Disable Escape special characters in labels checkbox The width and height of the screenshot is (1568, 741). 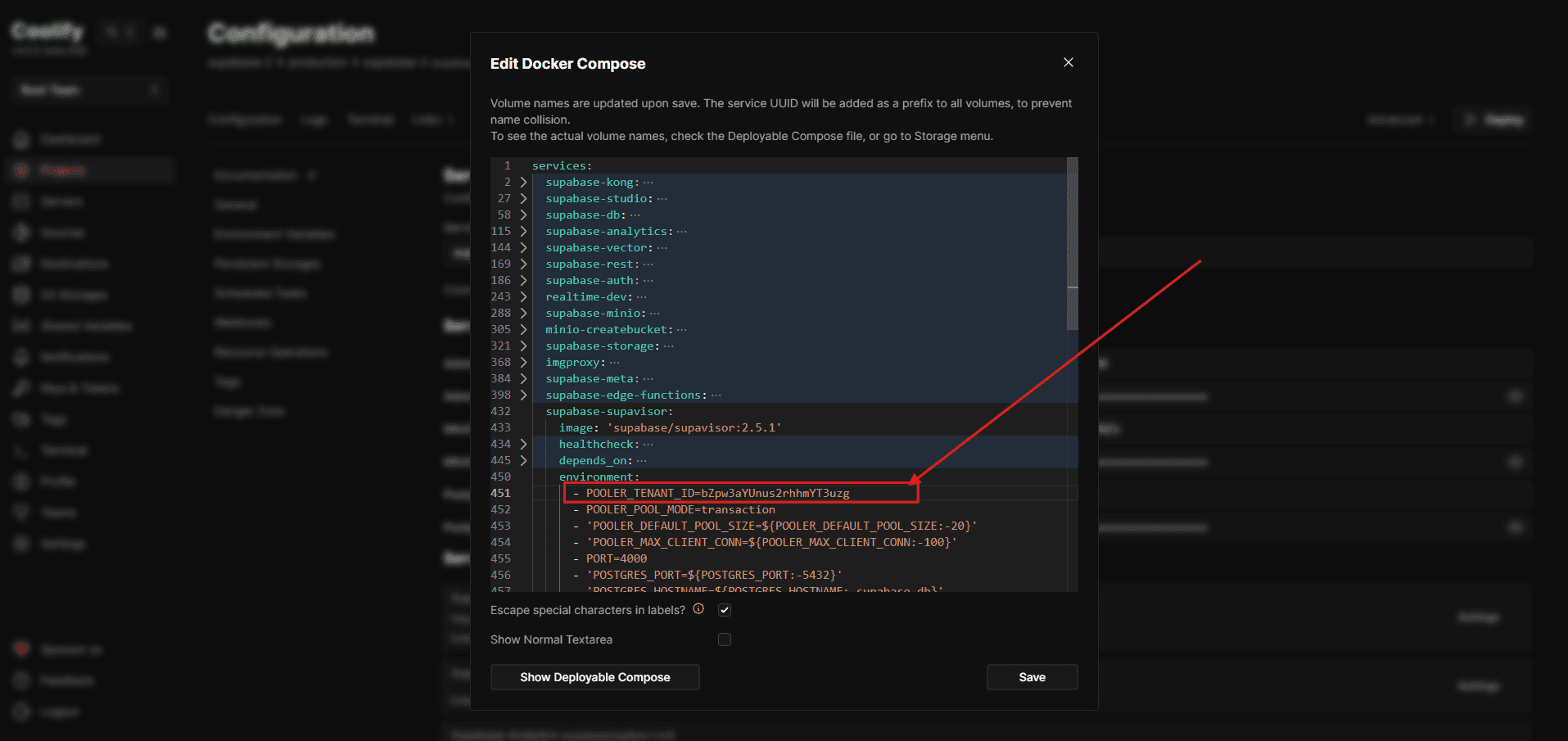[x=725, y=610]
